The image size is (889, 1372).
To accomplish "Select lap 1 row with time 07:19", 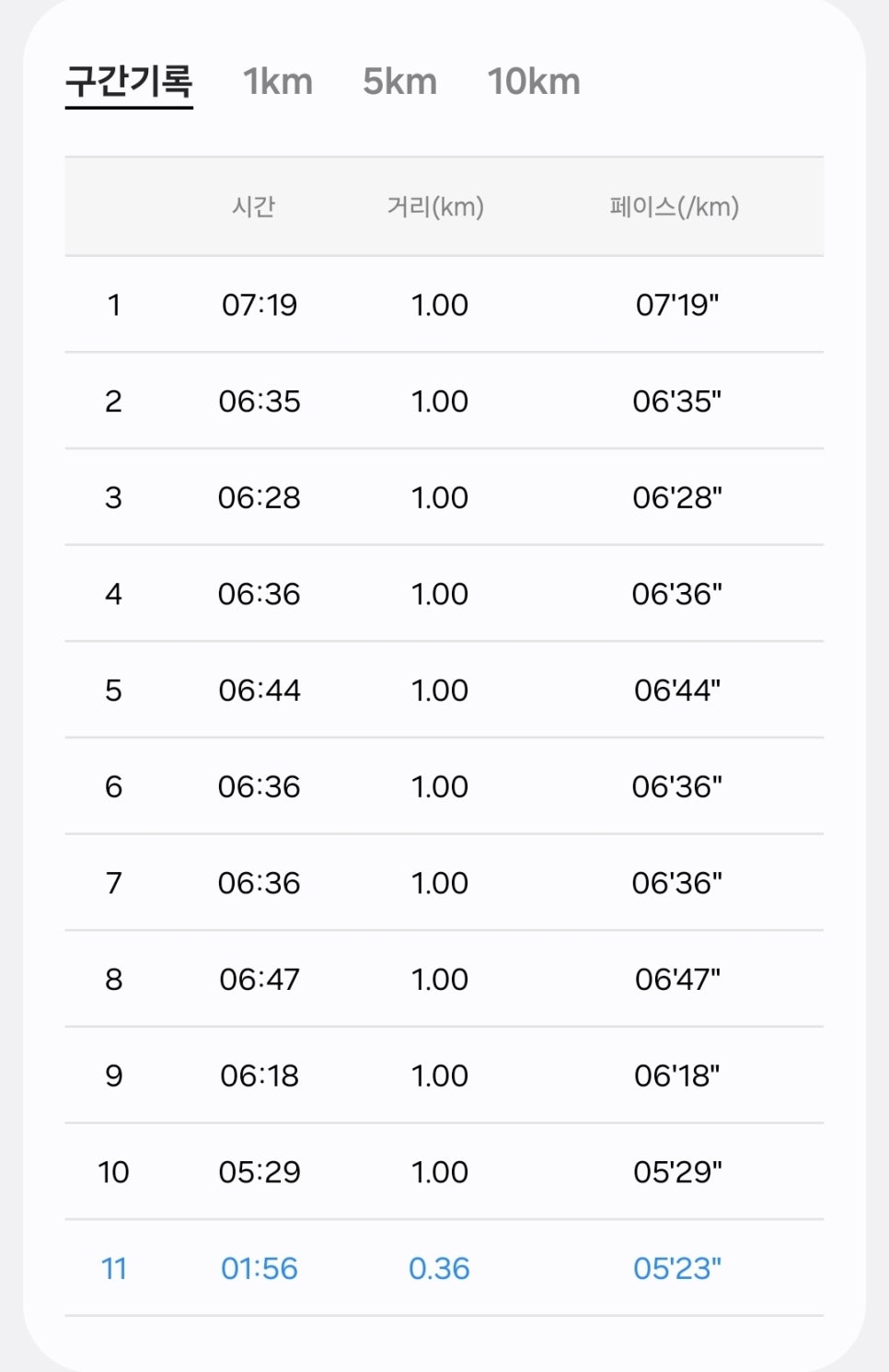I will [444, 305].
